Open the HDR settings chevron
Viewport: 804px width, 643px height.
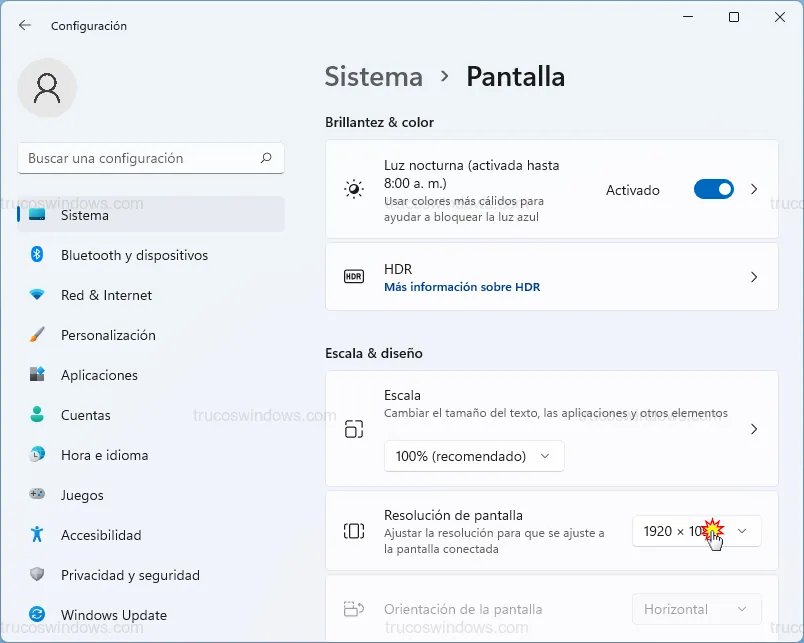click(x=754, y=277)
